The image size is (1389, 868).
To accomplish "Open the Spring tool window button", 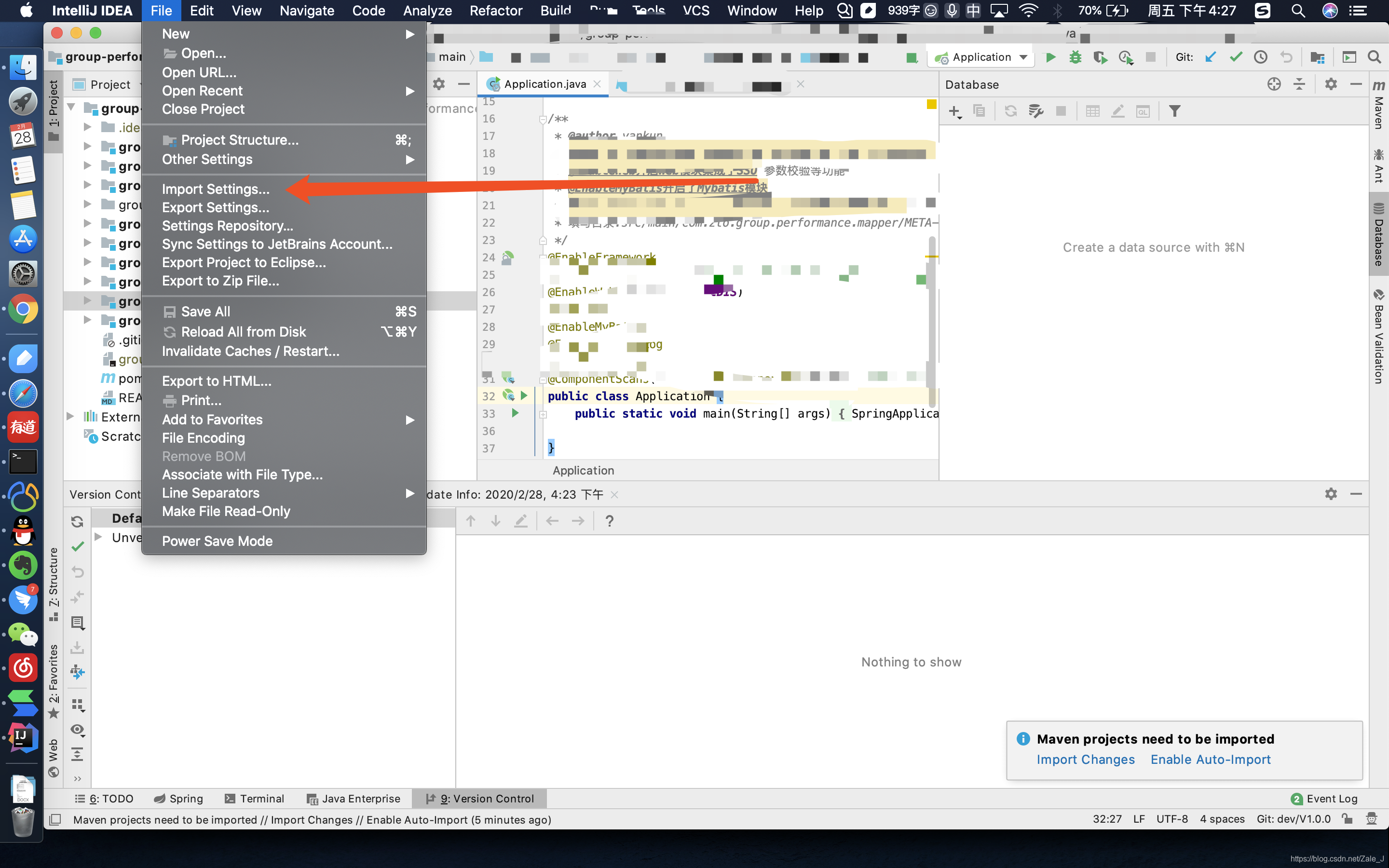I will pos(178,799).
